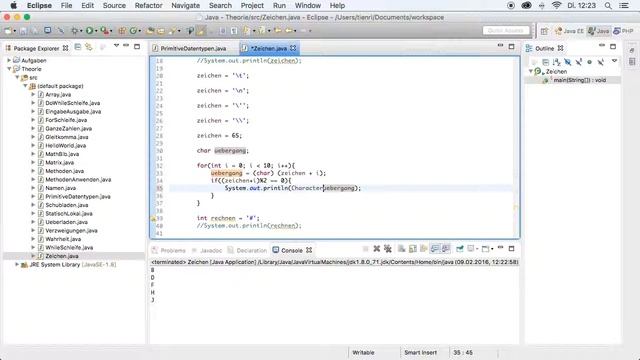Close the Zeichen.java editor tab
Viewport: 640px width, 360px height.
click(x=293, y=48)
